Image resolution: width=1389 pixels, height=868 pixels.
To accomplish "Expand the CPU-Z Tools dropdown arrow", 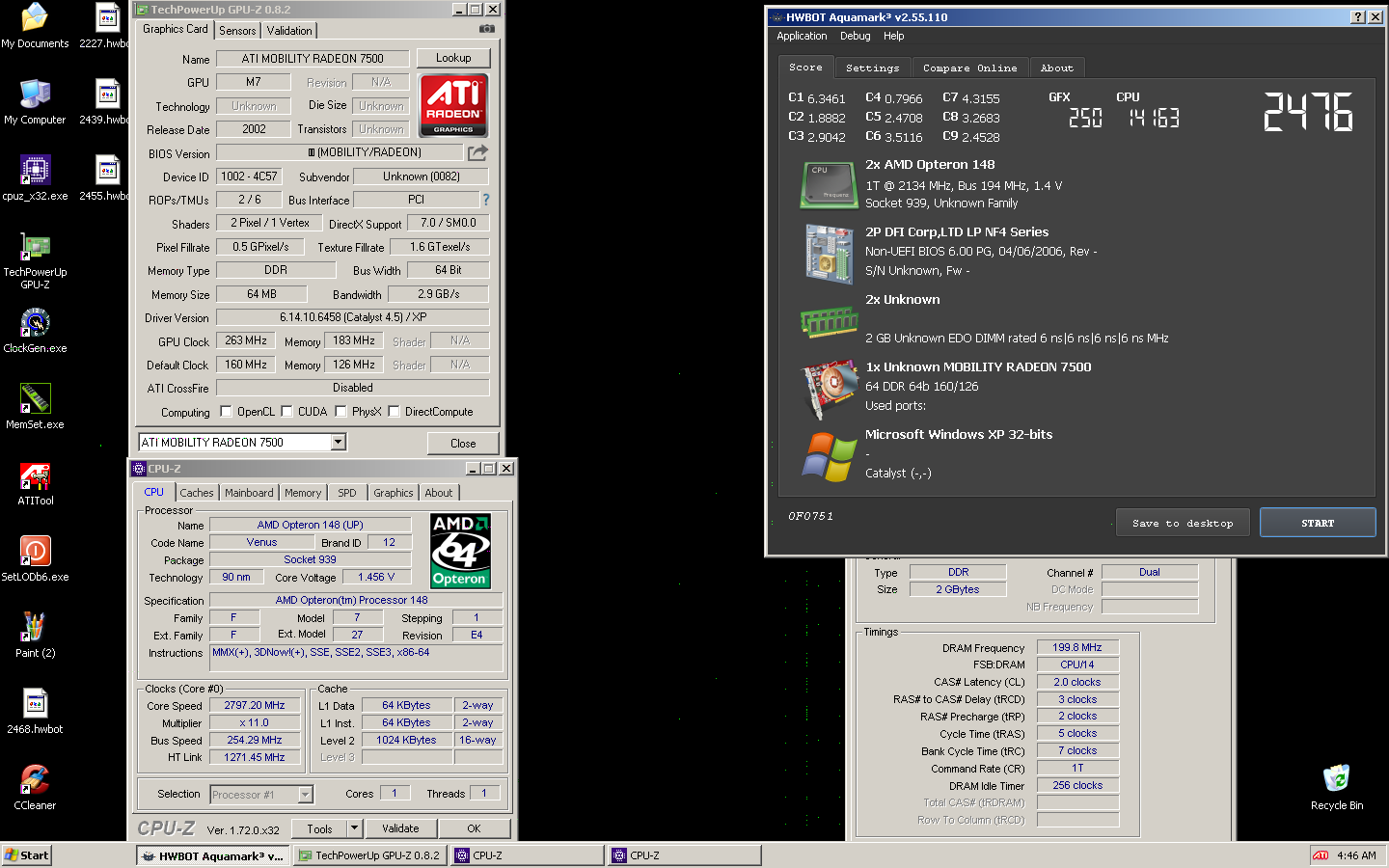I will tap(354, 828).
